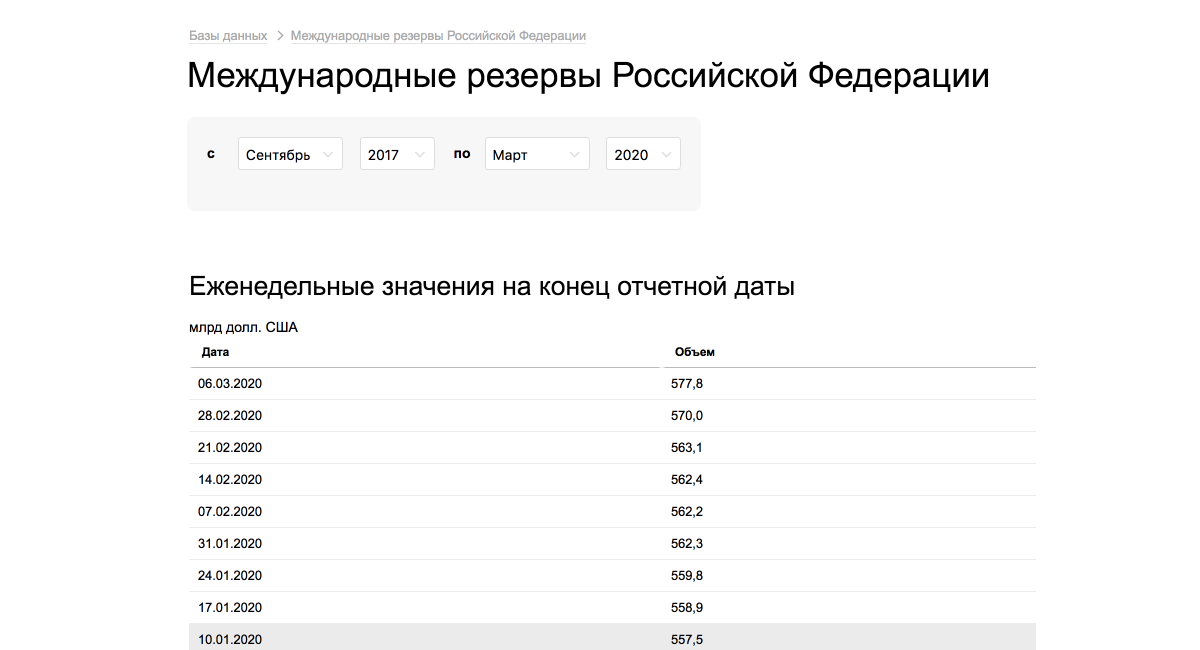This screenshot has width=1200, height=650.
Task: Click the chevron icon in the 2017 selector
Action: pyautogui.click(x=420, y=153)
